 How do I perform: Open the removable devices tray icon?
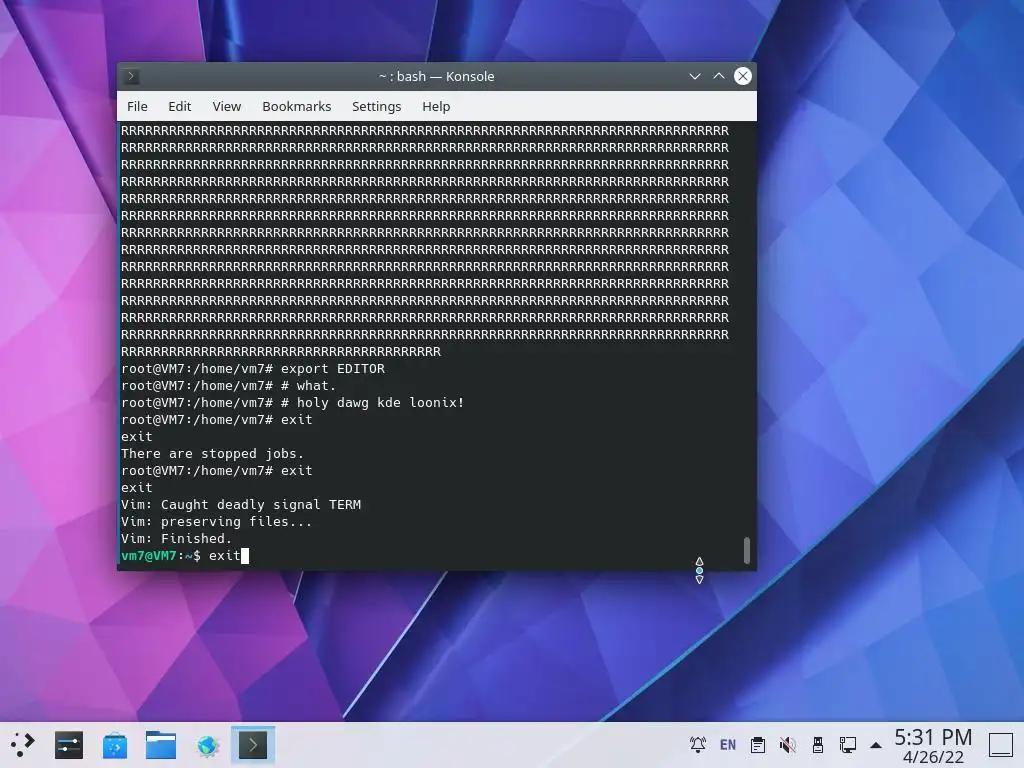point(818,744)
